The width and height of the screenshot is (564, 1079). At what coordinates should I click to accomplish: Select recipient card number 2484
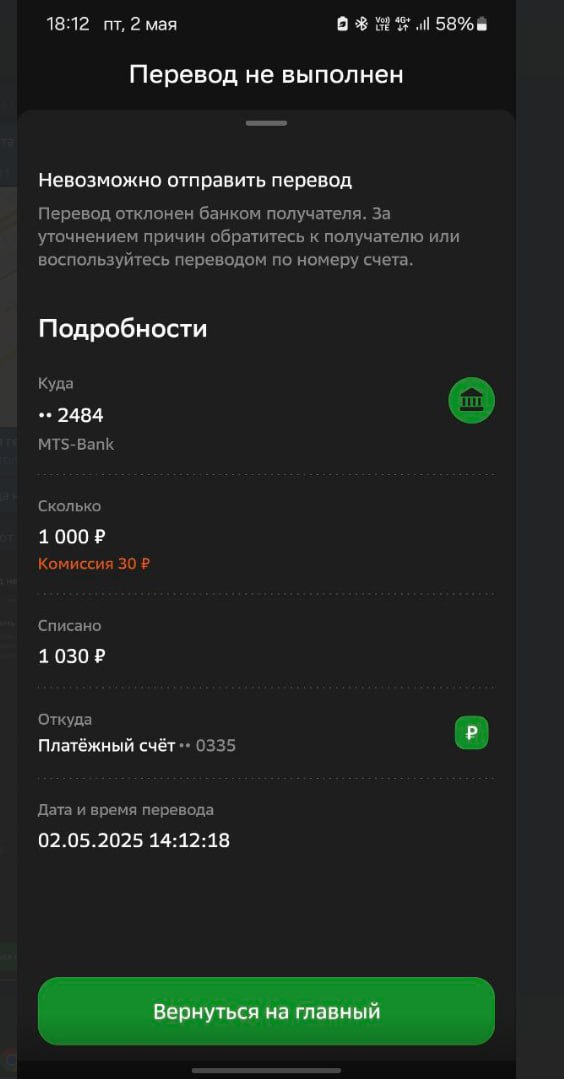click(x=71, y=416)
